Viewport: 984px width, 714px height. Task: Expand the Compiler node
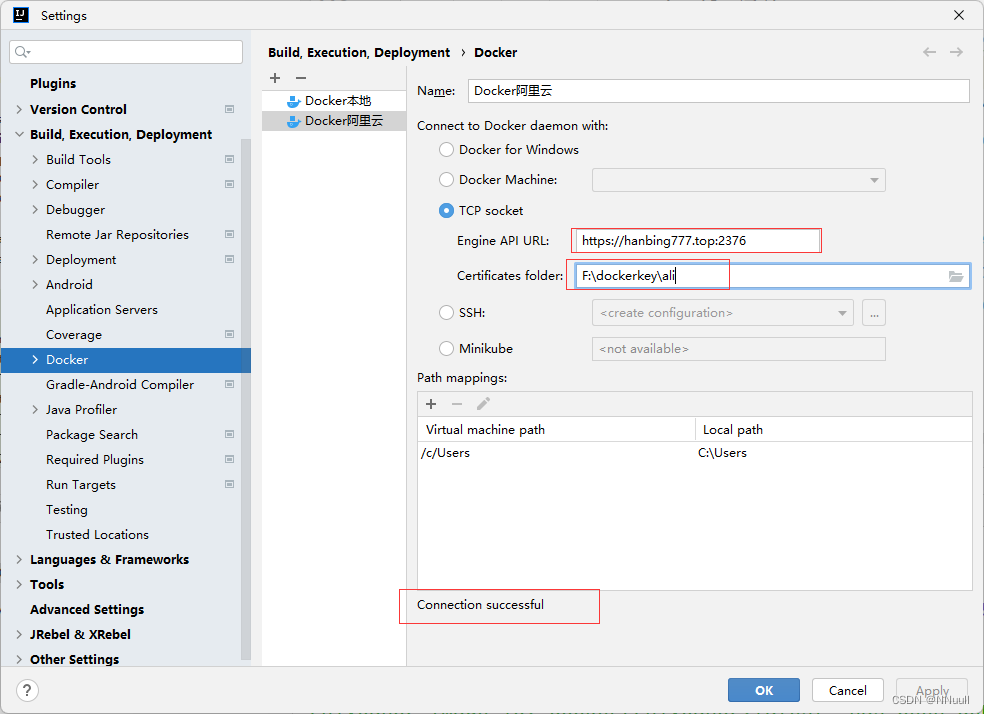coord(35,184)
